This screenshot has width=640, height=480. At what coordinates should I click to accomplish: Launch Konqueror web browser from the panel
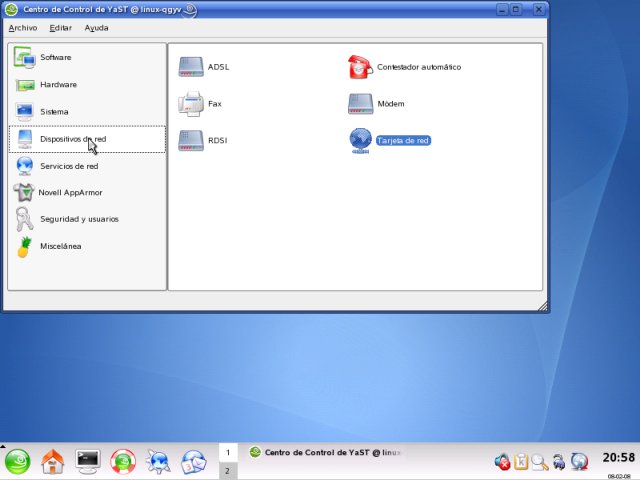158,462
